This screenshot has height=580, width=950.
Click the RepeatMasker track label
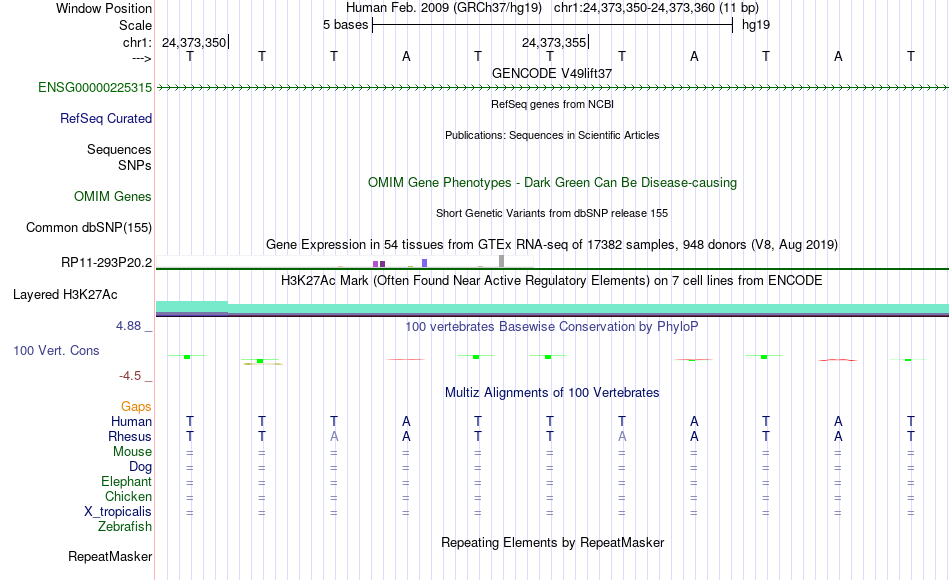(110, 556)
